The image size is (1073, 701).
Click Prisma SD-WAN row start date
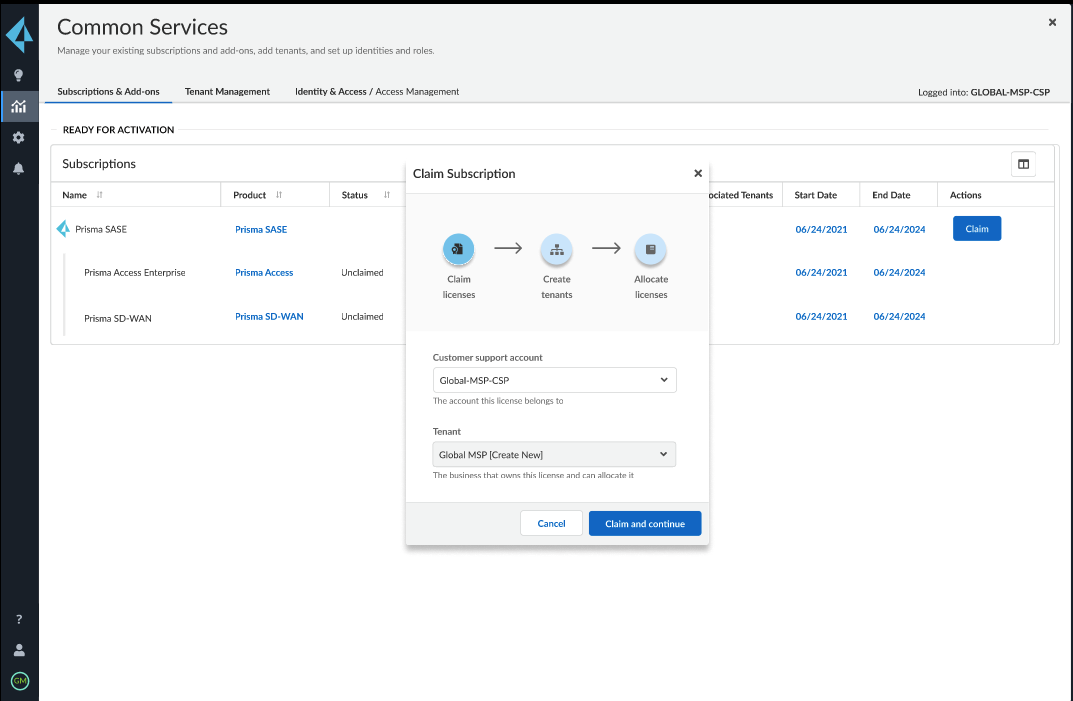(821, 316)
